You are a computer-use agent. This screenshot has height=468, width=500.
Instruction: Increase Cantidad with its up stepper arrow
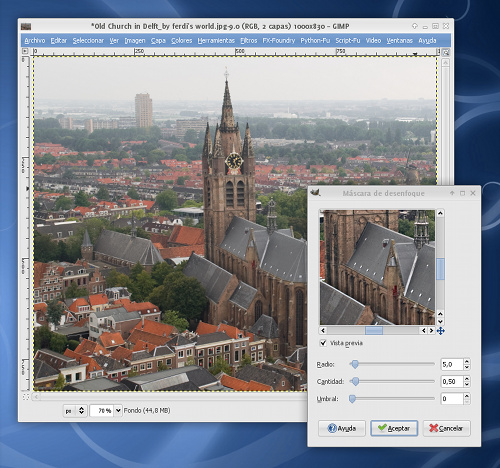[x=467, y=378]
